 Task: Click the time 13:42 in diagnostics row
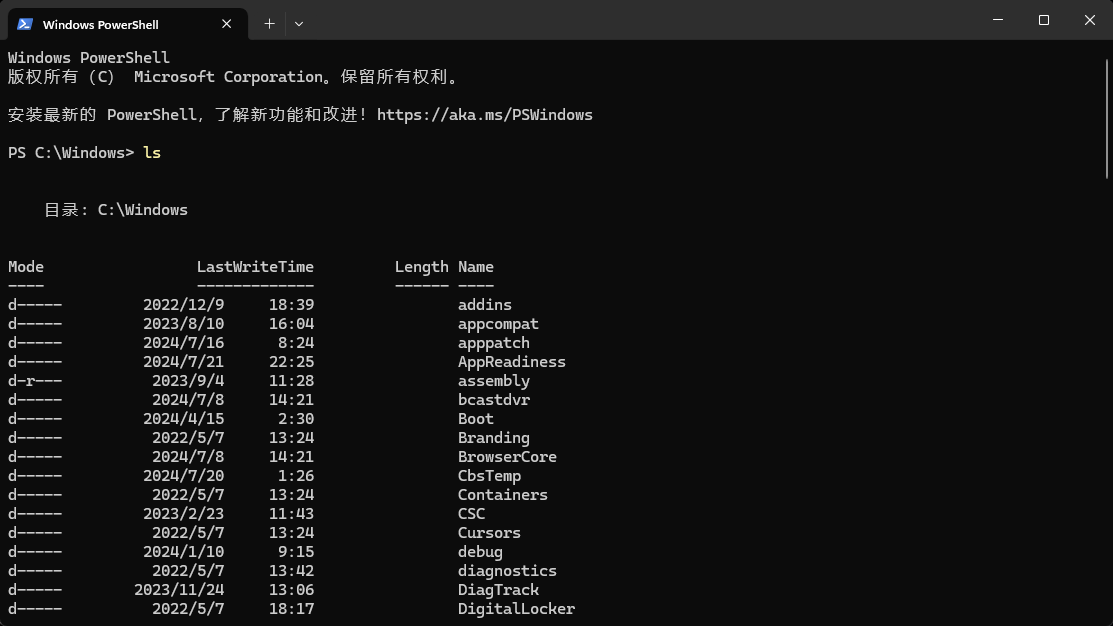tap(292, 571)
